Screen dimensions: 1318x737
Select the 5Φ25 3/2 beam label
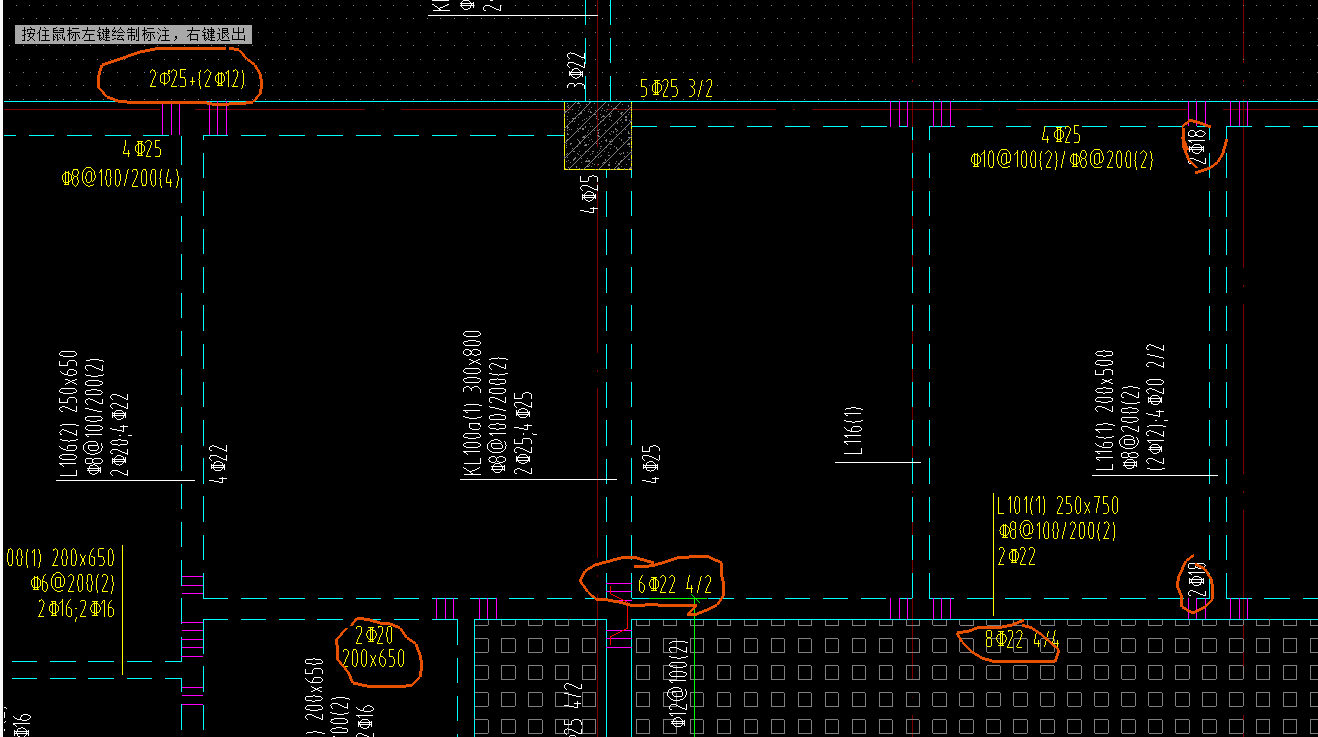pos(676,89)
